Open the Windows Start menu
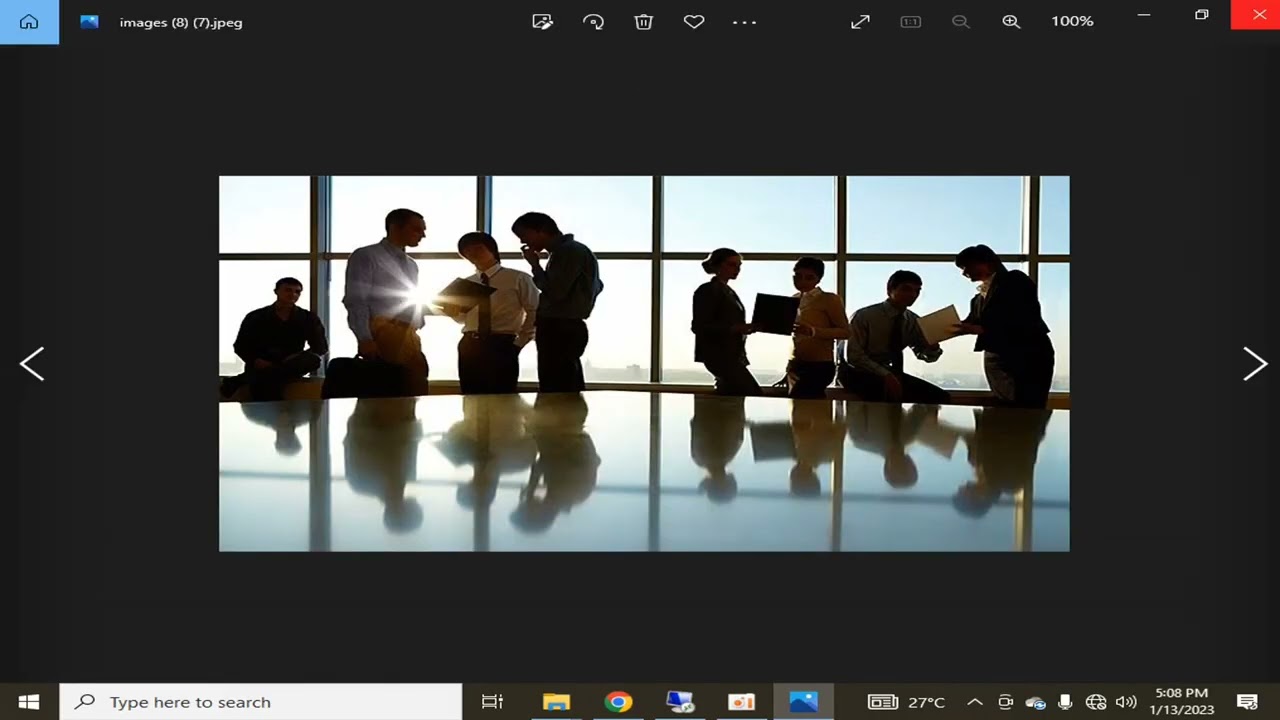1280x720 pixels. 29,702
